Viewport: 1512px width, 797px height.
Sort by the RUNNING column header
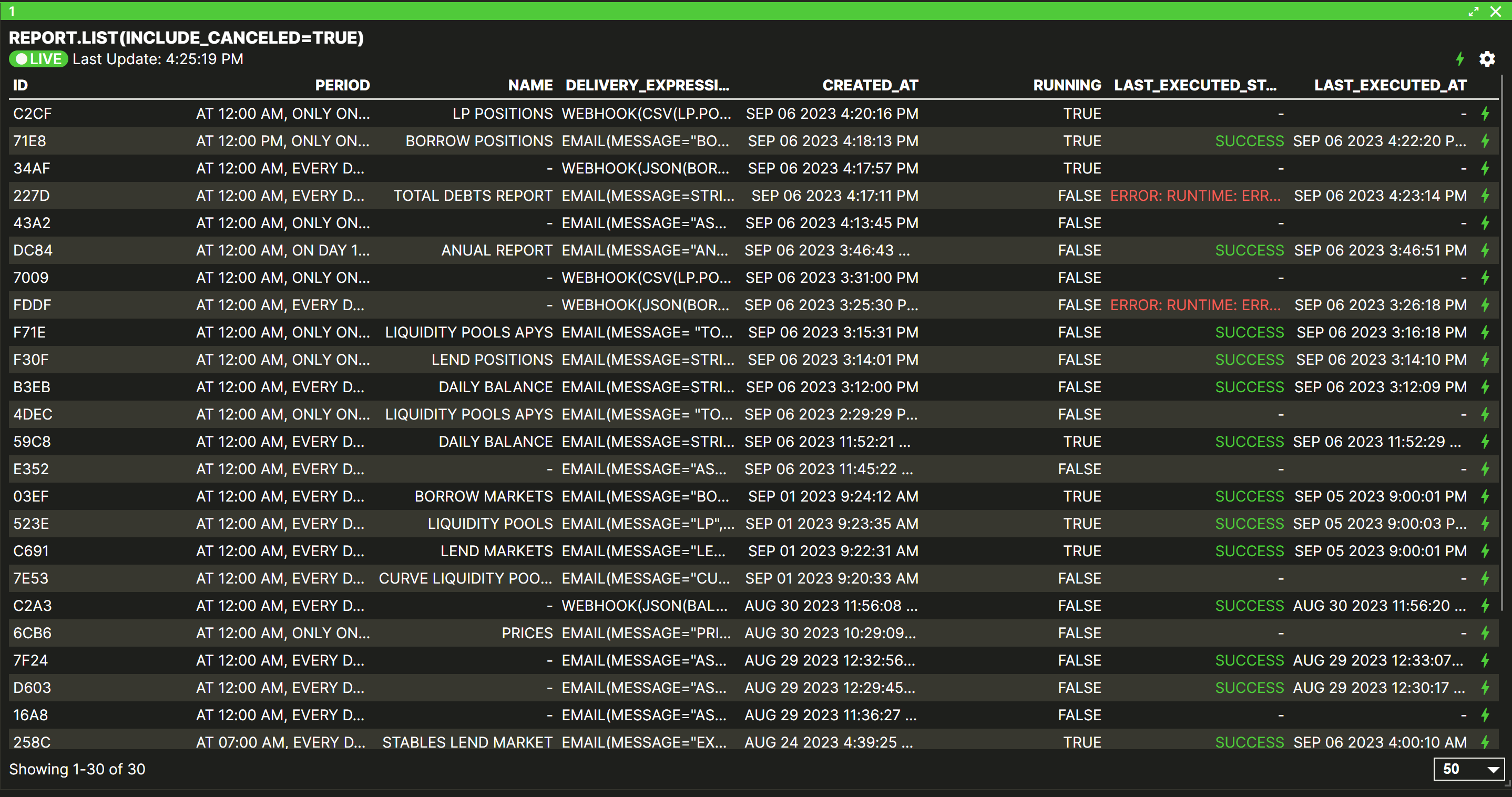1067,86
